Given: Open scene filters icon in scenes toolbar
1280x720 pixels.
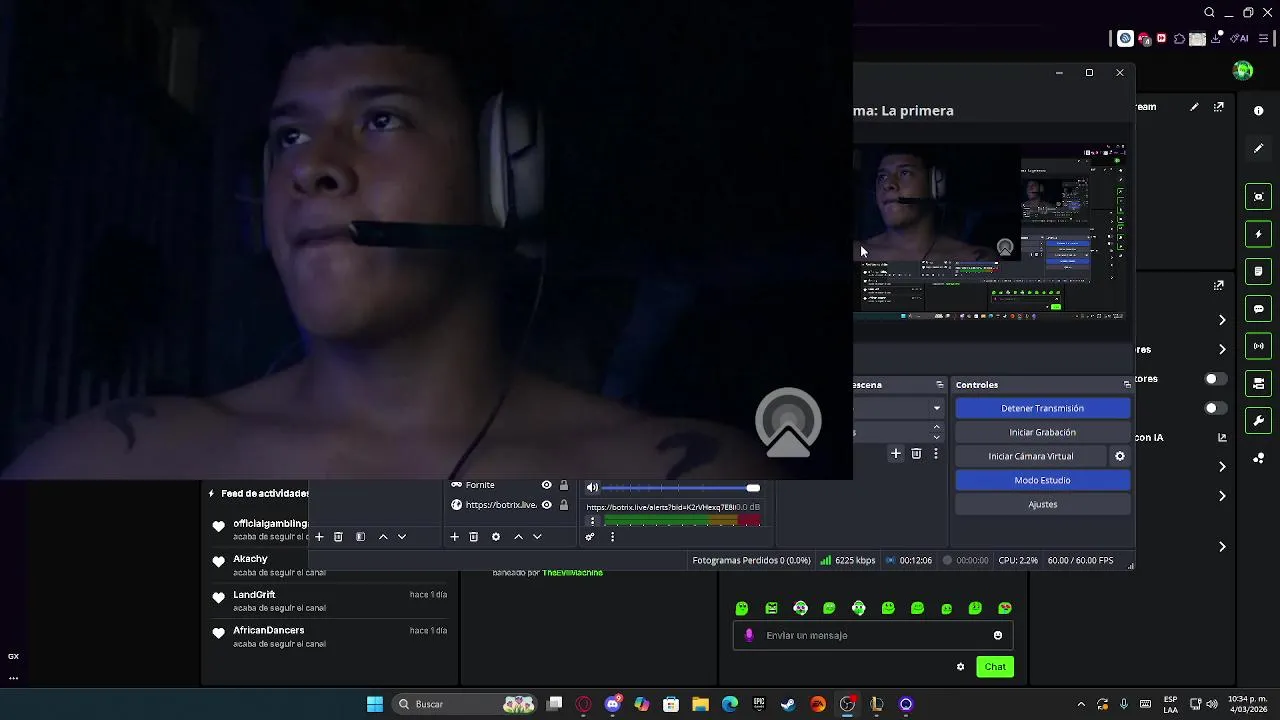Looking at the screenshot, I should pos(360,537).
